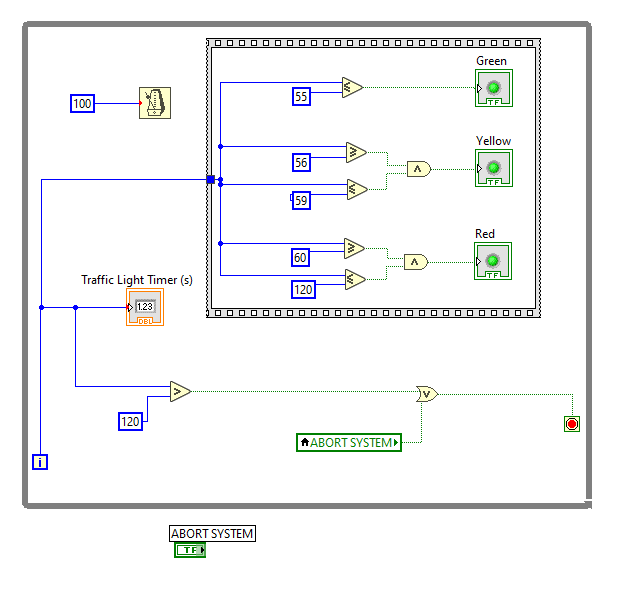Viewport: 638px width, 597px height.
Task: Select the Red label text
Action: (485, 234)
